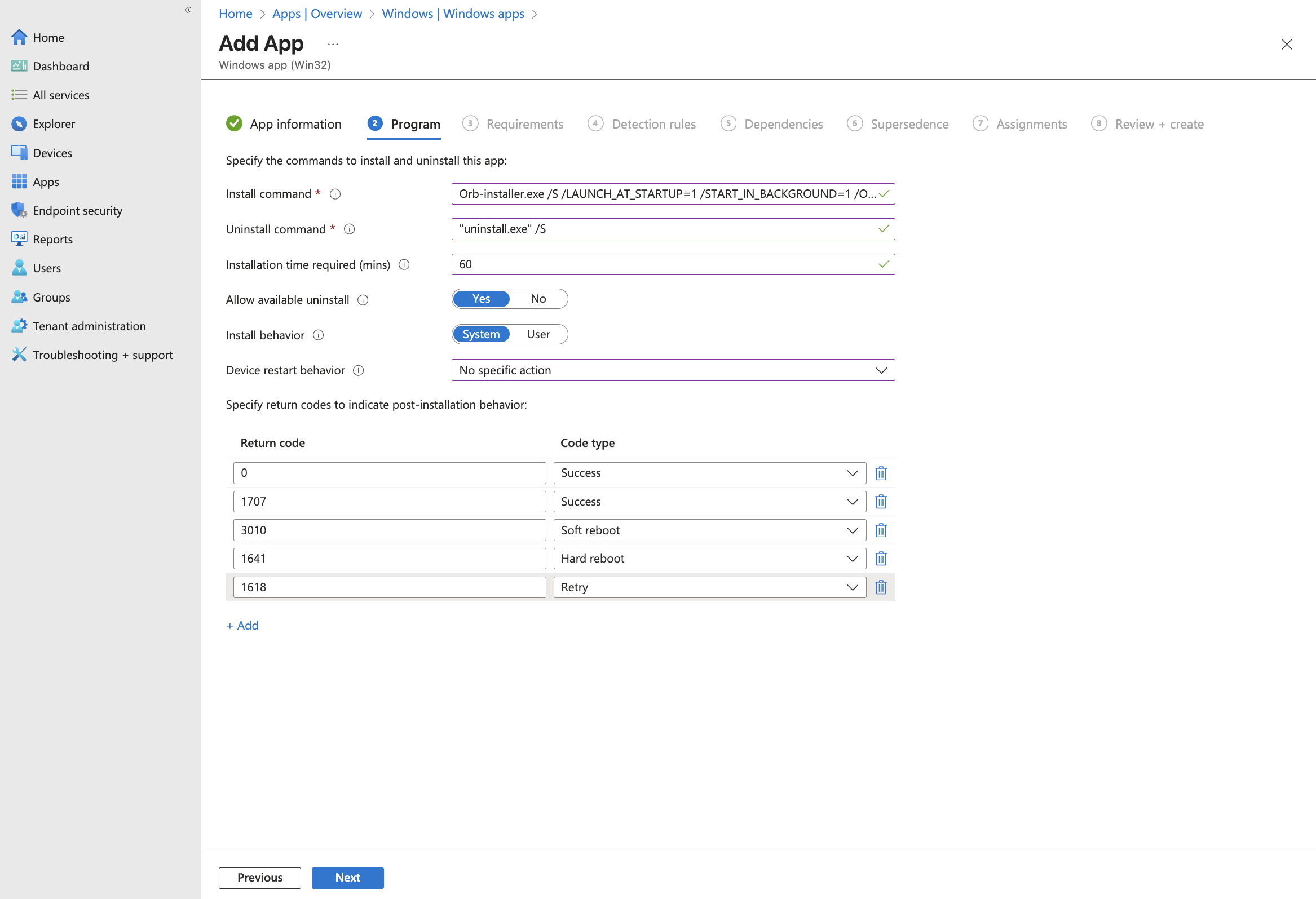Viewport: 1316px width, 899px height.
Task: Expand Device restart behavior dropdown
Action: pyautogui.click(x=673, y=370)
